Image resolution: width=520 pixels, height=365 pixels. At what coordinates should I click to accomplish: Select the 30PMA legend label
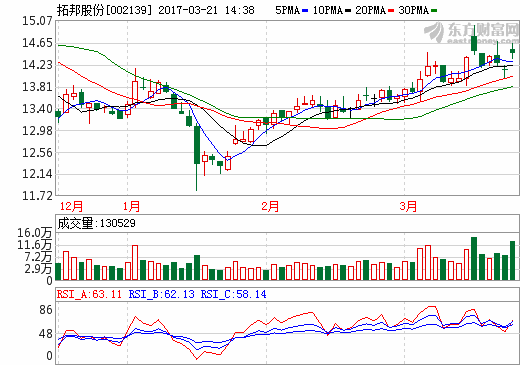[414, 10]
